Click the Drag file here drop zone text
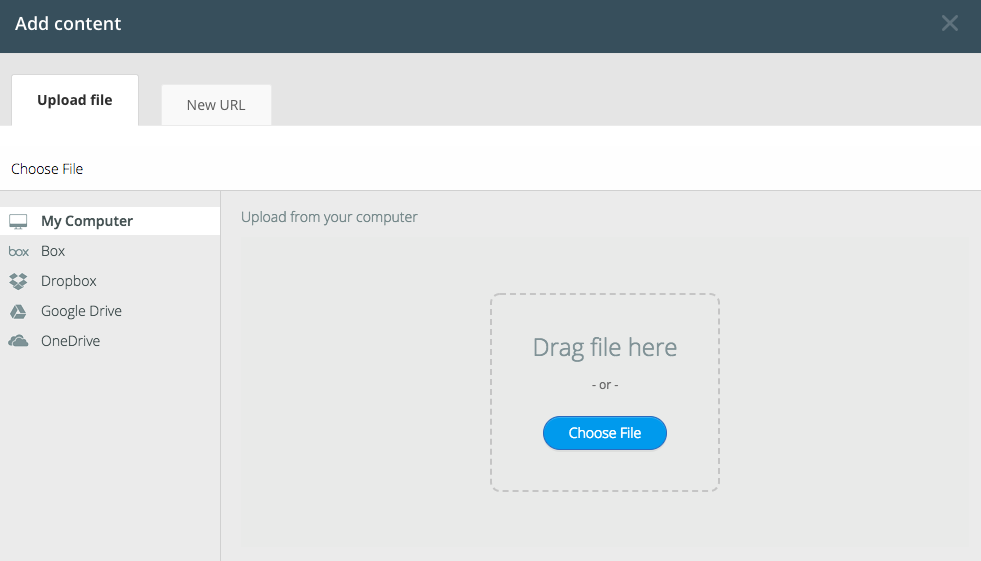Viewport: 981px width, 561px height. point(605,347)
